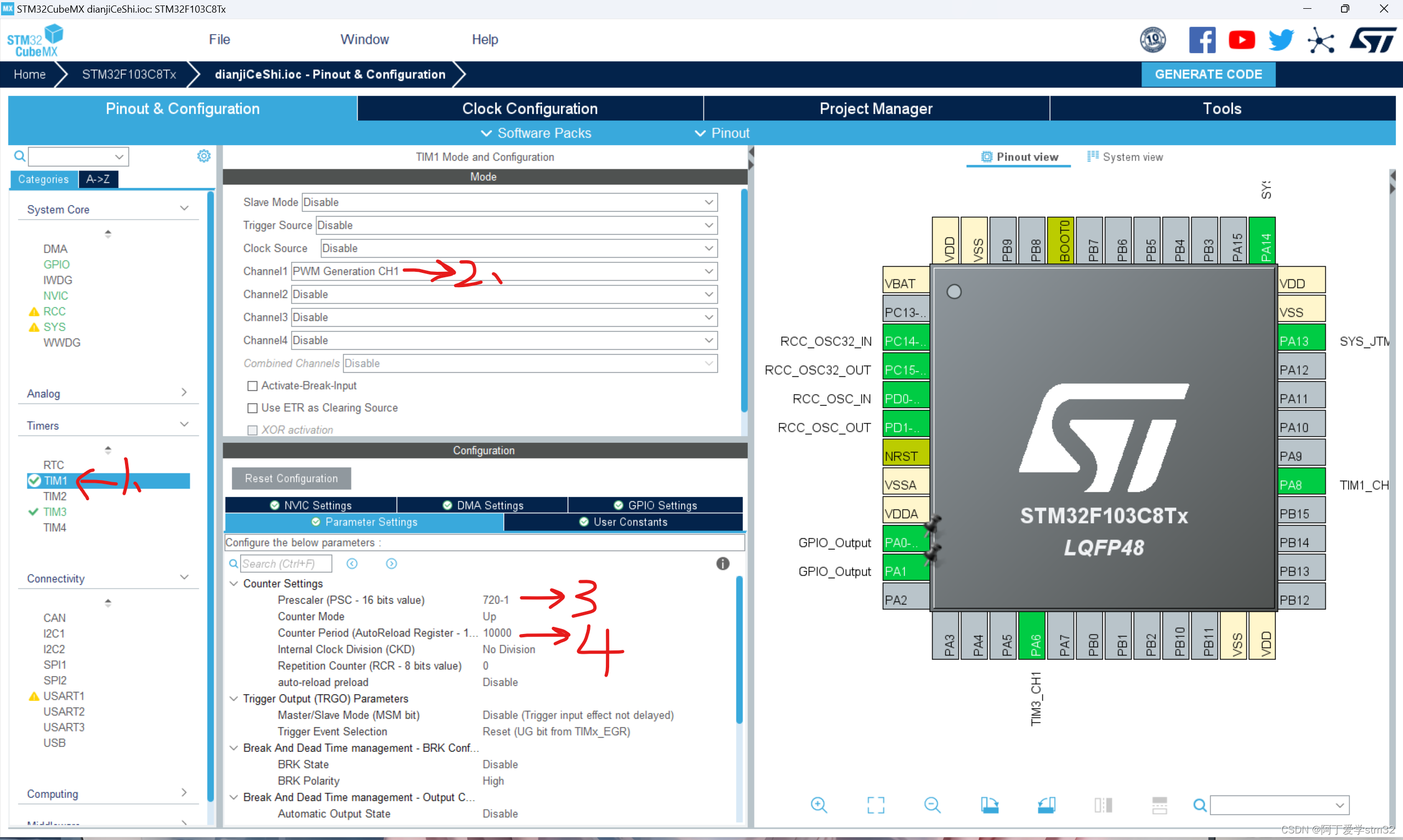1403x840 pixels.
Task: Check Use ETR as Clearing Source
Action: pos(253,408)
